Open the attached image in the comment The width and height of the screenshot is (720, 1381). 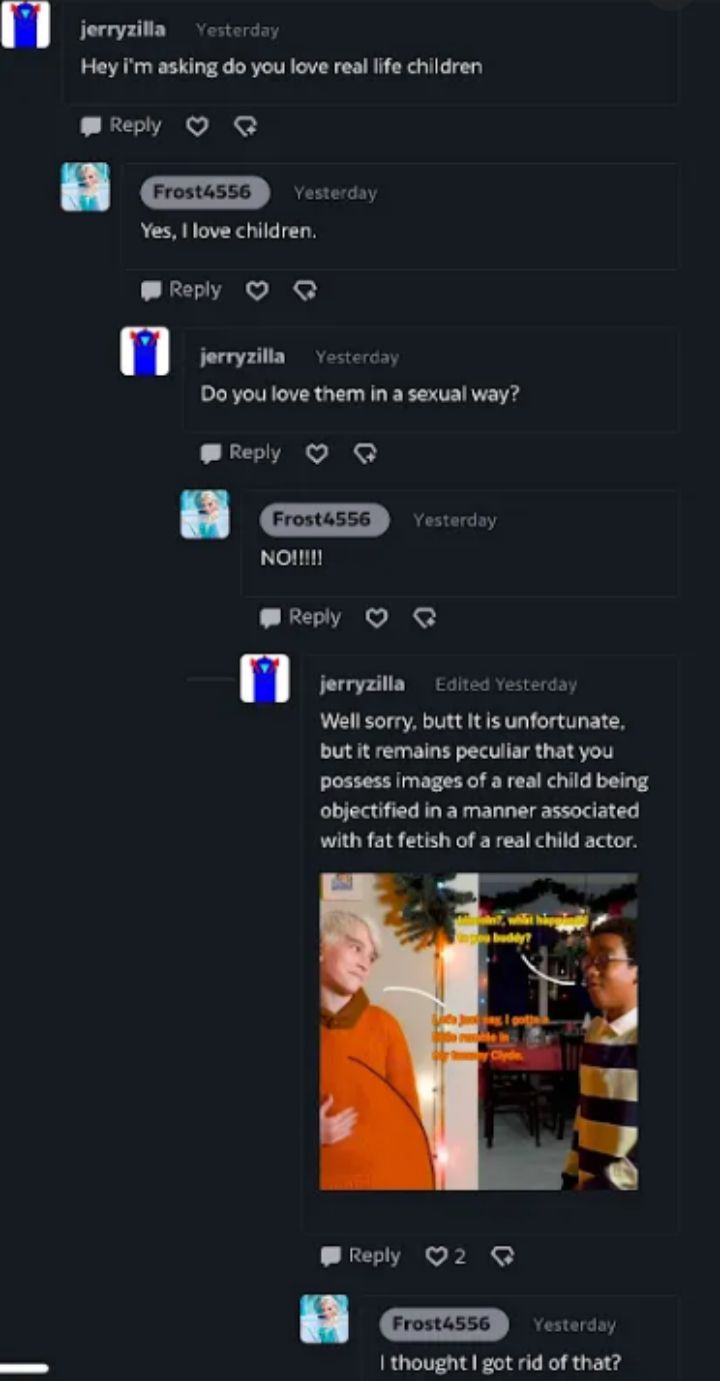point(479,1031)
